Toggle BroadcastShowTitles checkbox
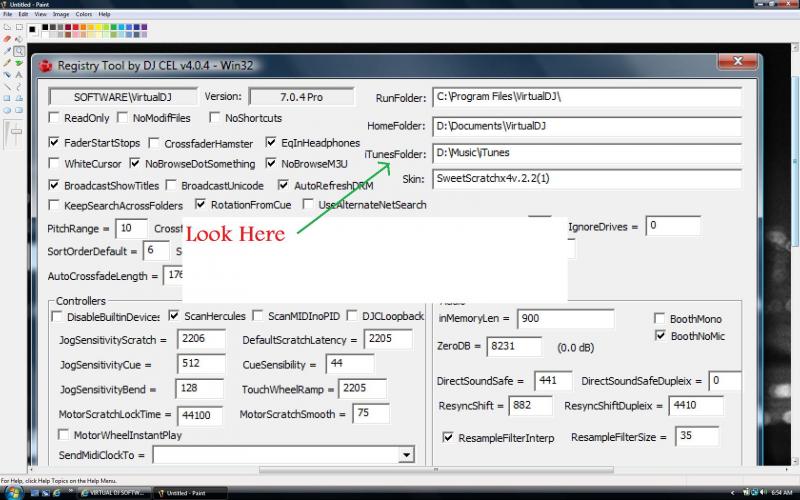 click(x=54, y=185)
